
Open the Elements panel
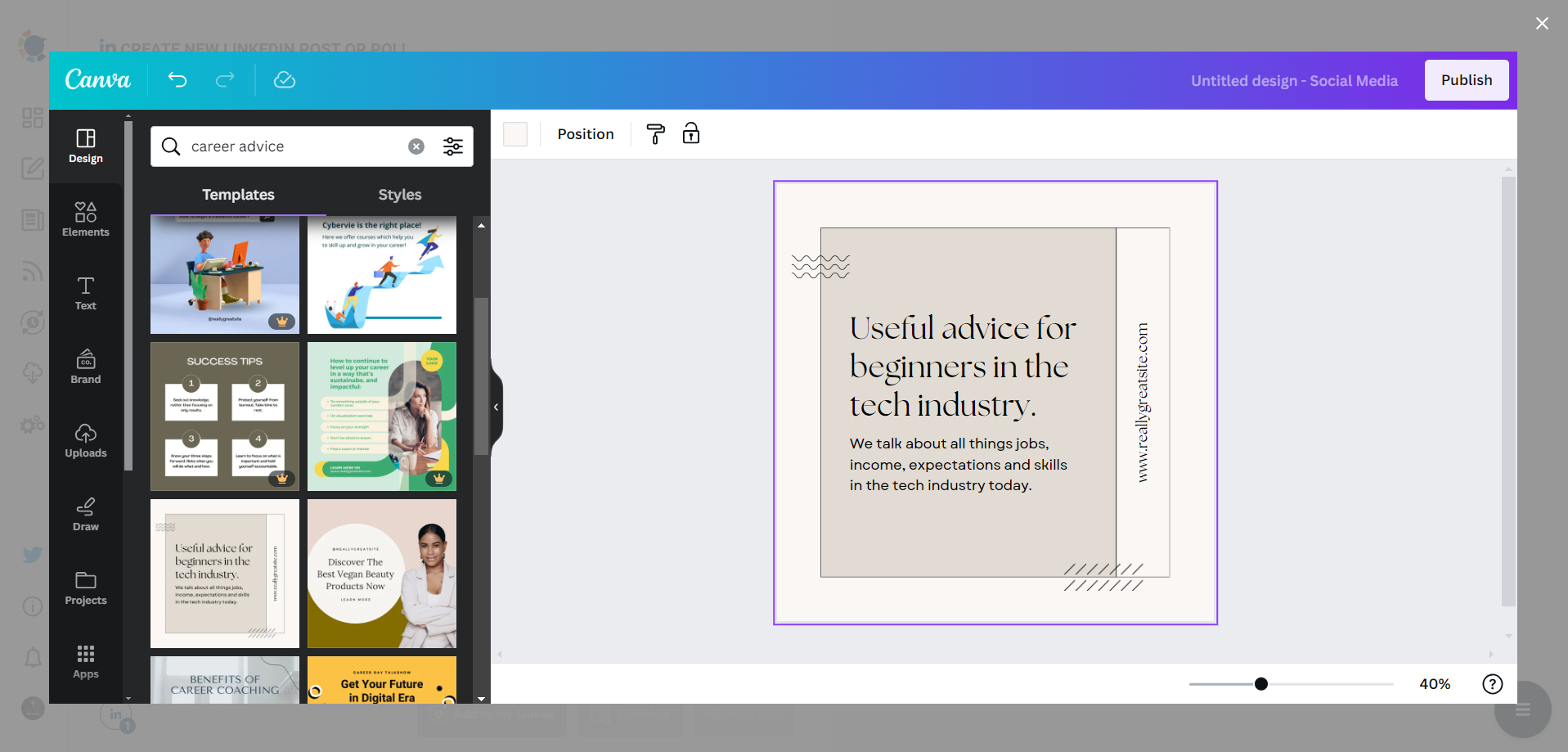click(85, 219)
